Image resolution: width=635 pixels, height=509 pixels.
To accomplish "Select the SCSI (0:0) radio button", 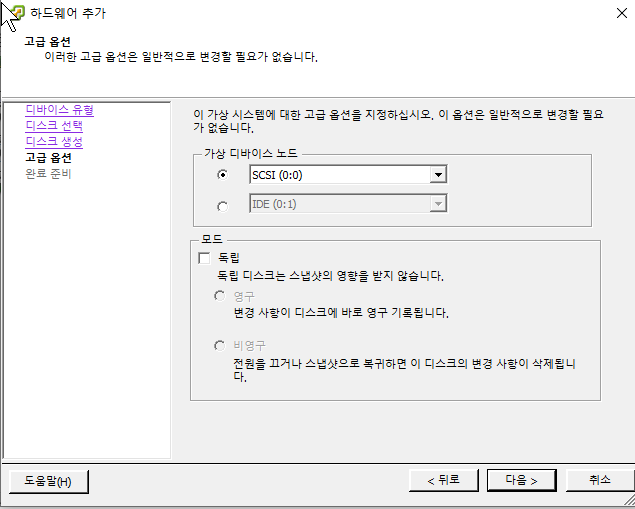I will tap(222, 175).
